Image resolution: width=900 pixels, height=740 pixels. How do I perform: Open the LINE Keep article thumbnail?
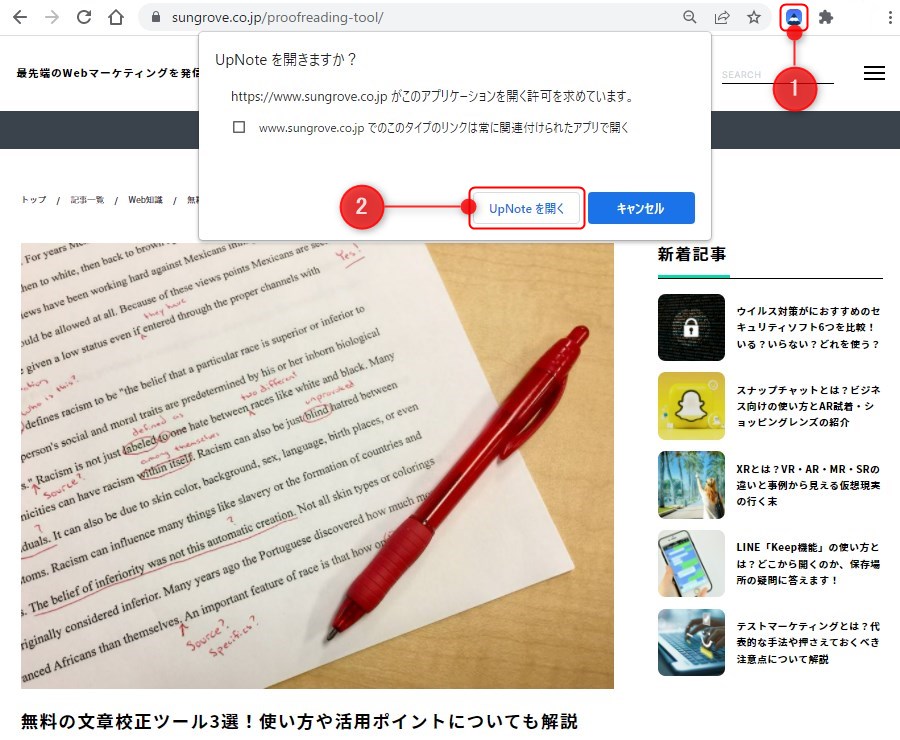691,563
